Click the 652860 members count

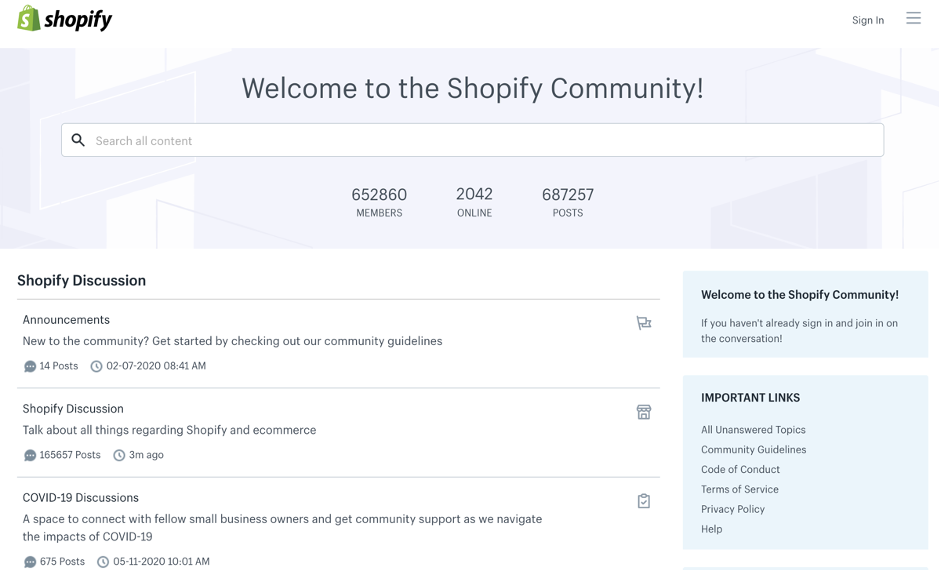coord(379,195)
